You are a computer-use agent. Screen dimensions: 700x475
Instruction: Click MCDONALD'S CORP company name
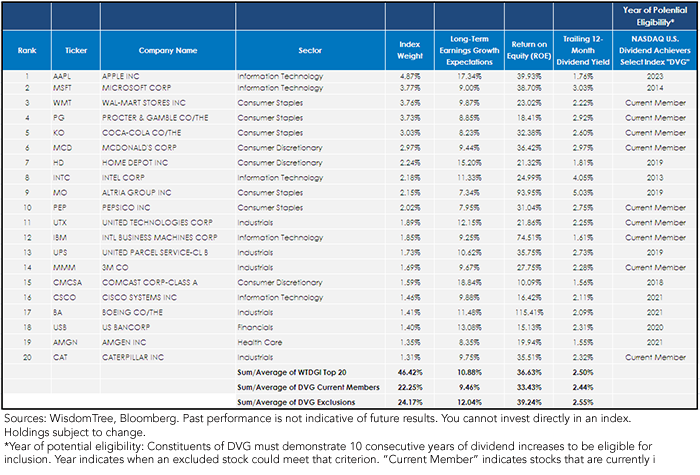(x=139, y=148)
